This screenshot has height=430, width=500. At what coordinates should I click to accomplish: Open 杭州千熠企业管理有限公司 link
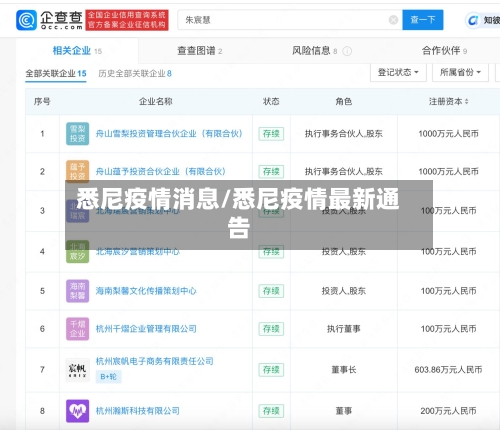pos(146,329)
